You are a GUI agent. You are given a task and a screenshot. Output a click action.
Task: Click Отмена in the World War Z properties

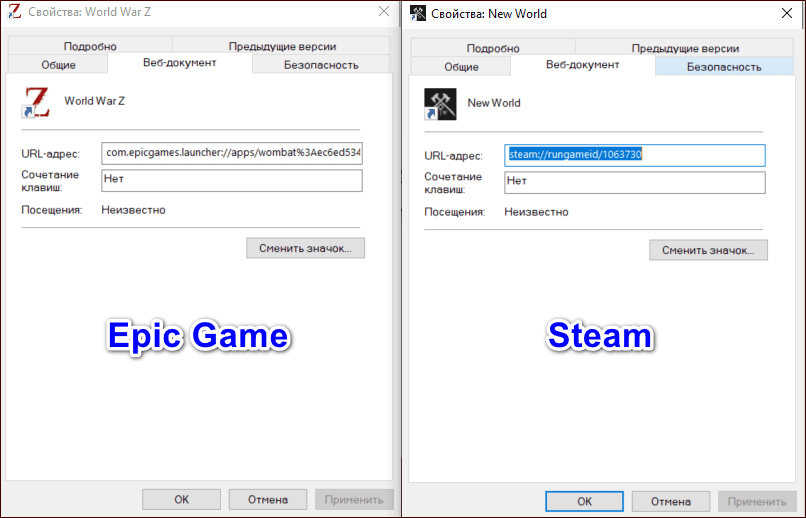pos(267,499)
